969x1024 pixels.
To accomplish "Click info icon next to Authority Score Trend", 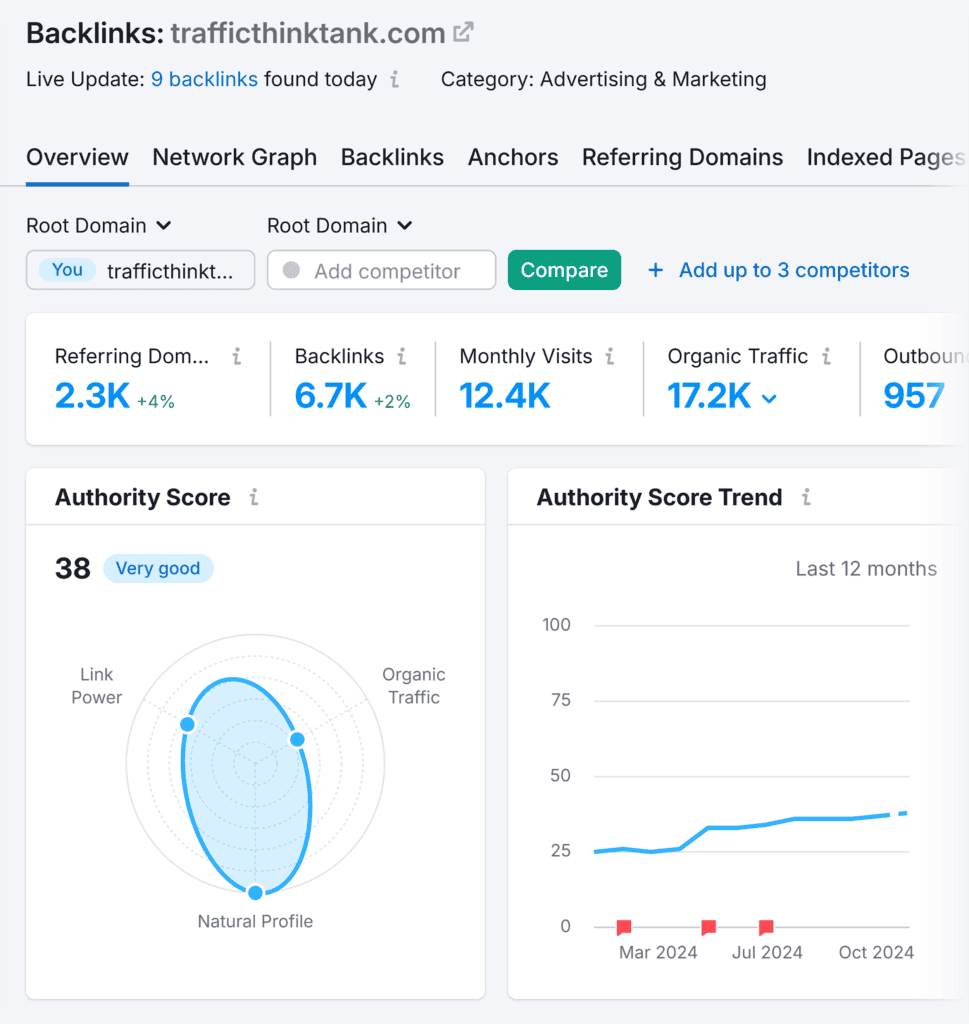I will tap(806, 497).
